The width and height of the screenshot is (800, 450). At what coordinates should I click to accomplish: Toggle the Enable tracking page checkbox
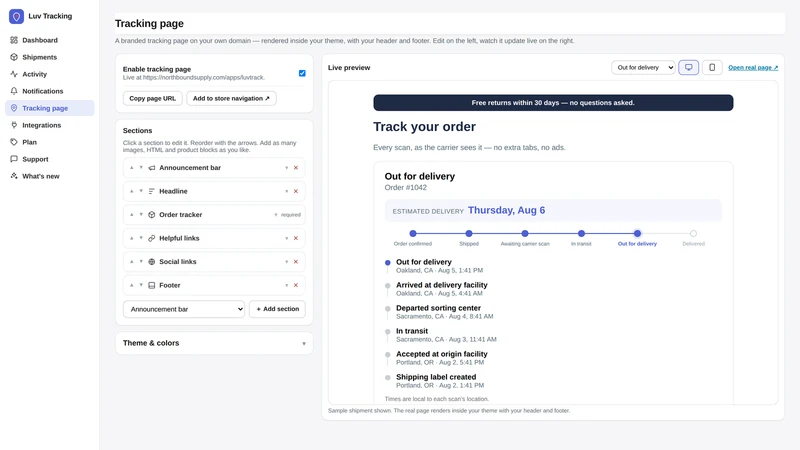[x=302, y=73]
